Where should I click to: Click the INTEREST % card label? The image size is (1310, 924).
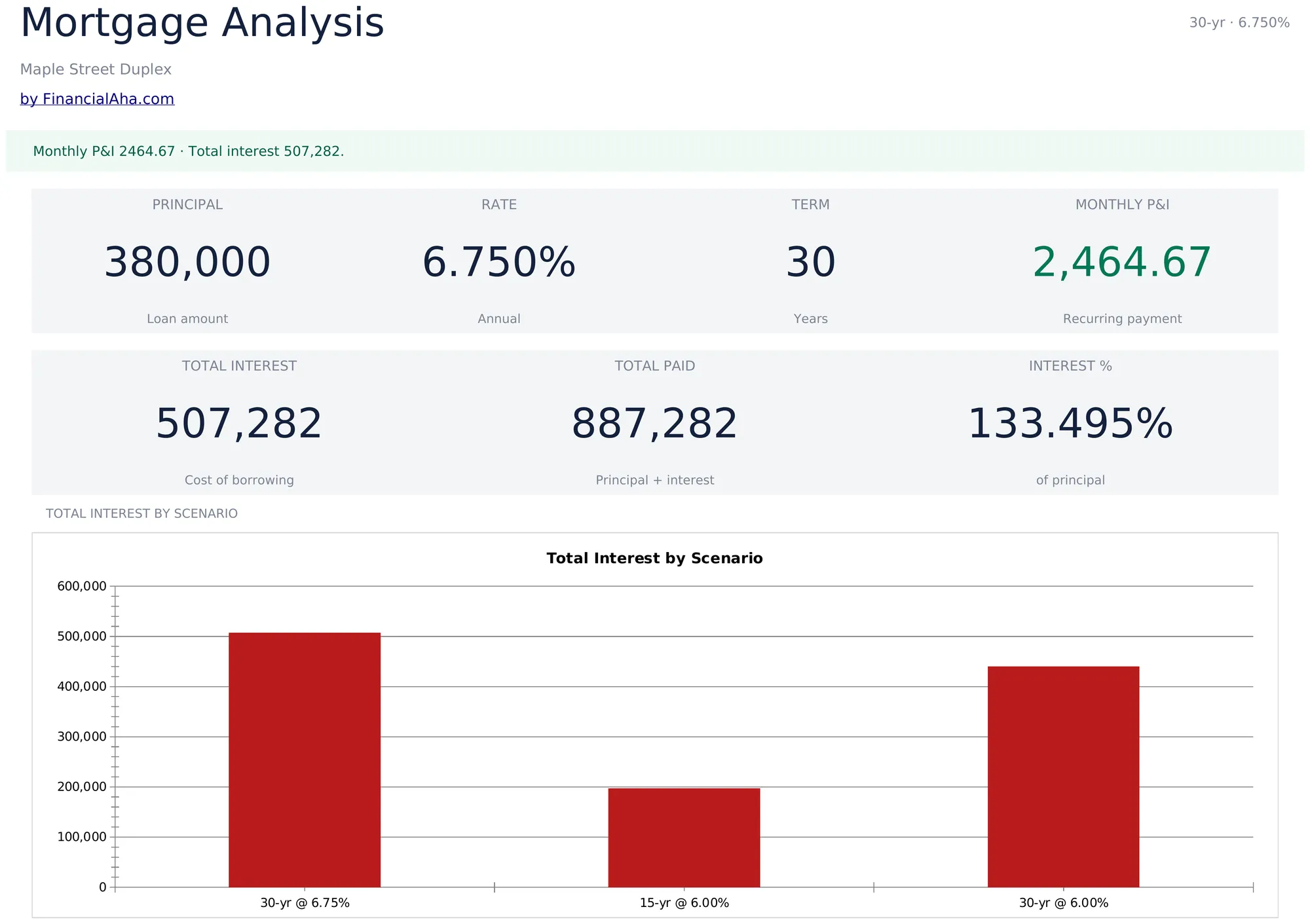pos(1070,366)
